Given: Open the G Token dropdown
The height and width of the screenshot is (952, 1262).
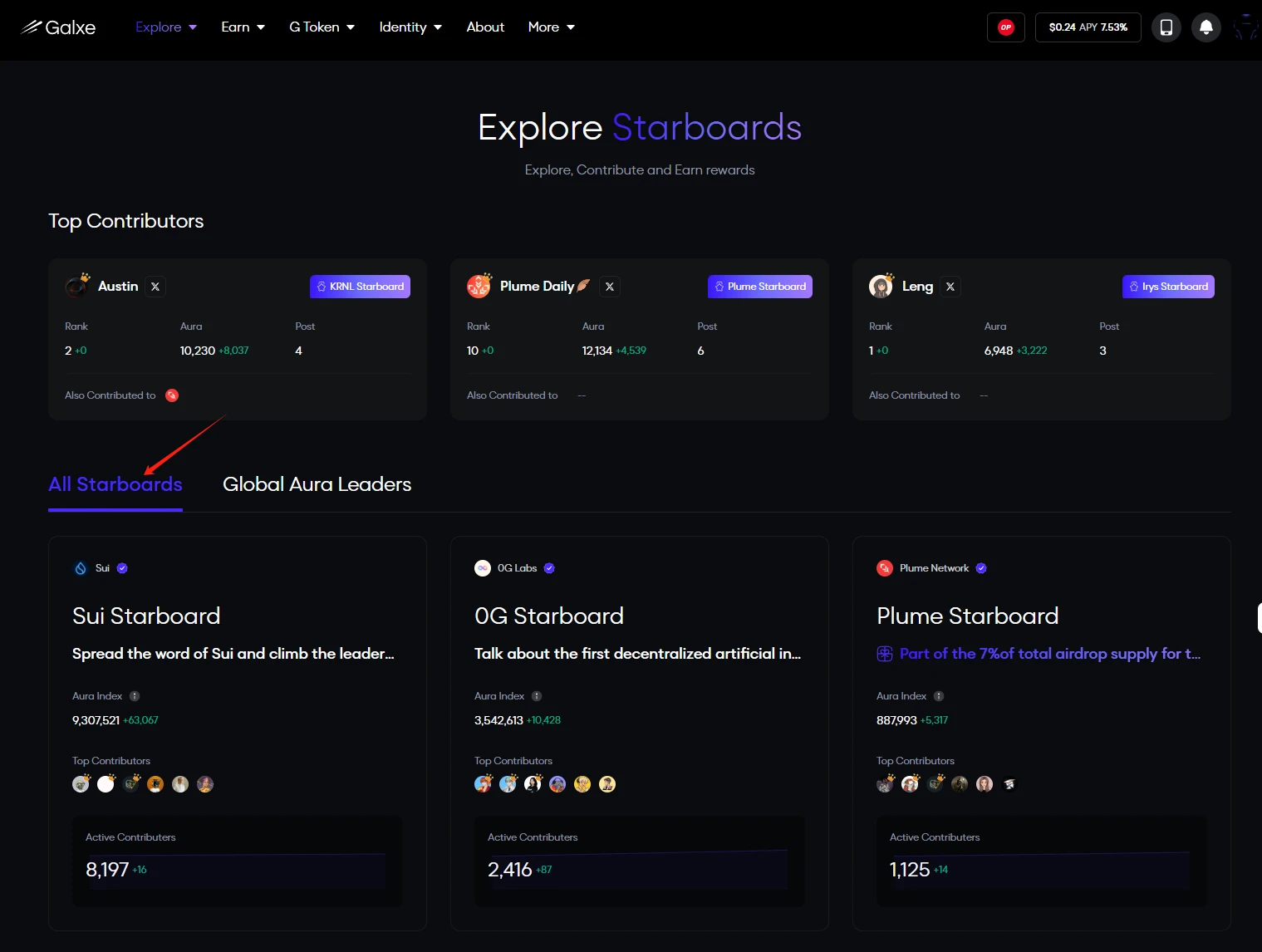Looking at the screenshot, I should coord(322,27).
